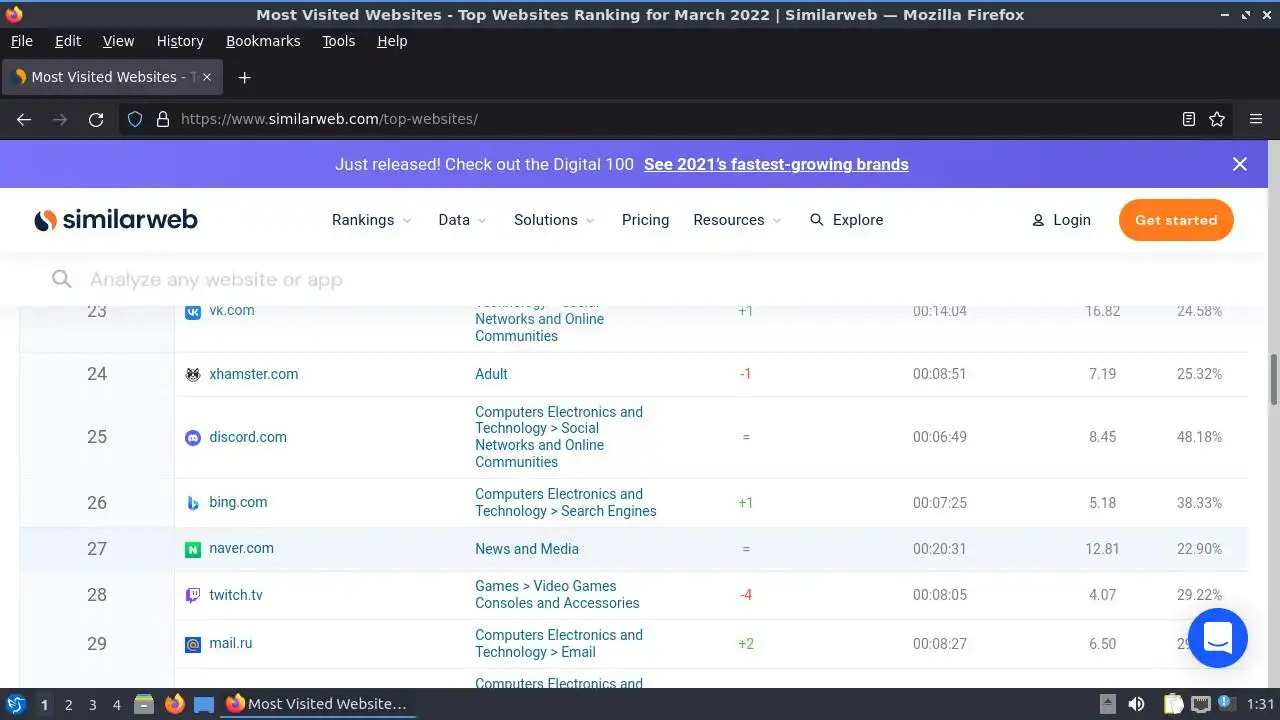Click the News and Media category link

(x=527, y=549)
